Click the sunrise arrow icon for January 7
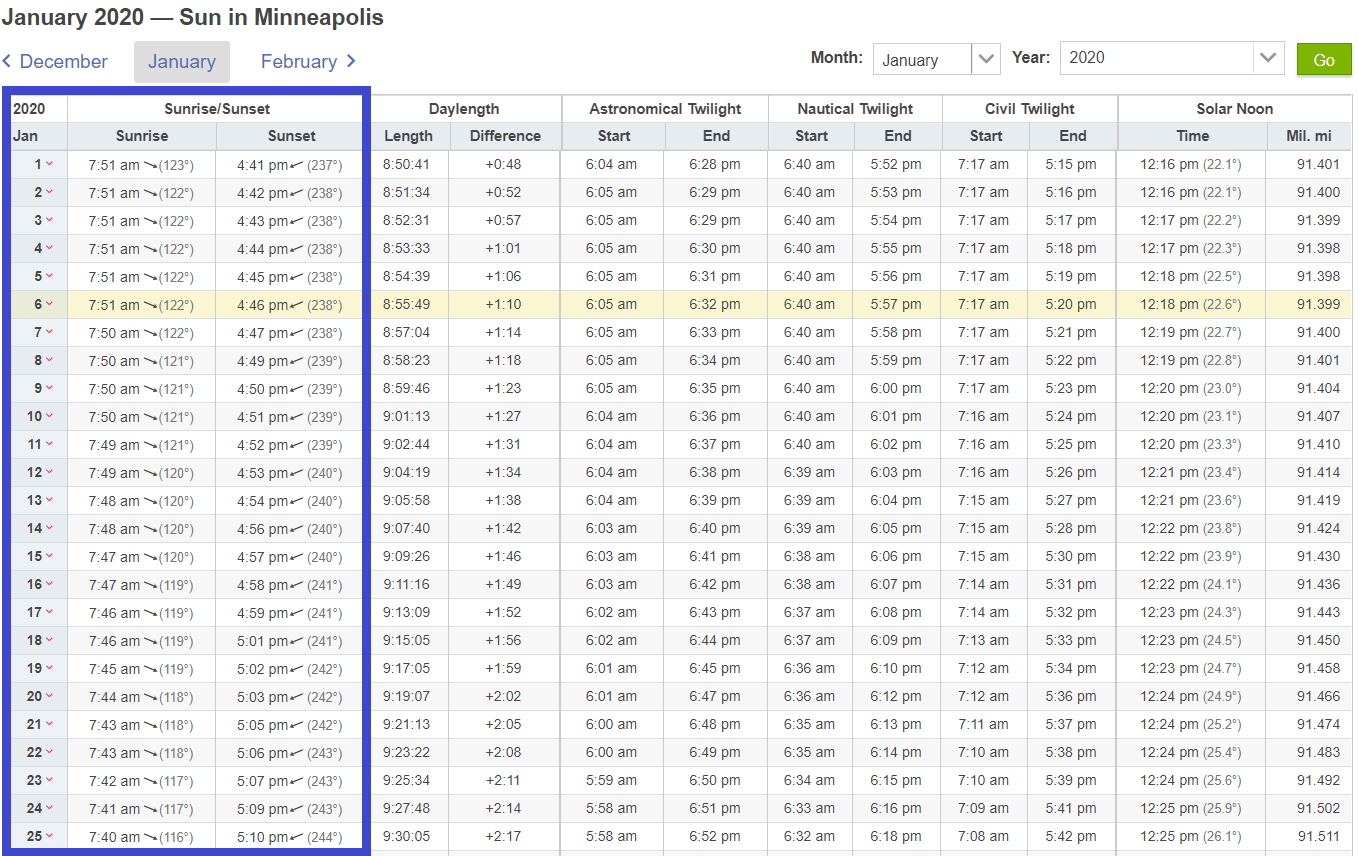 coord(150,333)
